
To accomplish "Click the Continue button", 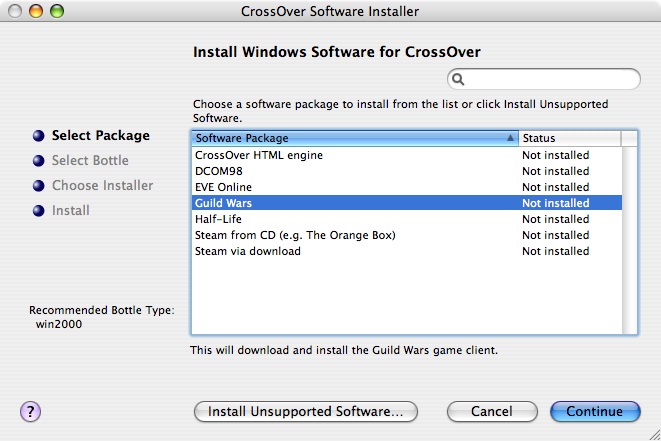I will 595,411.
